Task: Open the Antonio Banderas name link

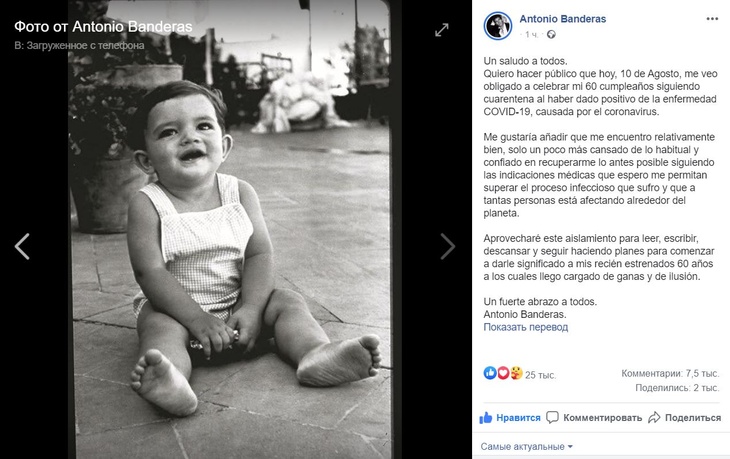Action: click(562, 19)
